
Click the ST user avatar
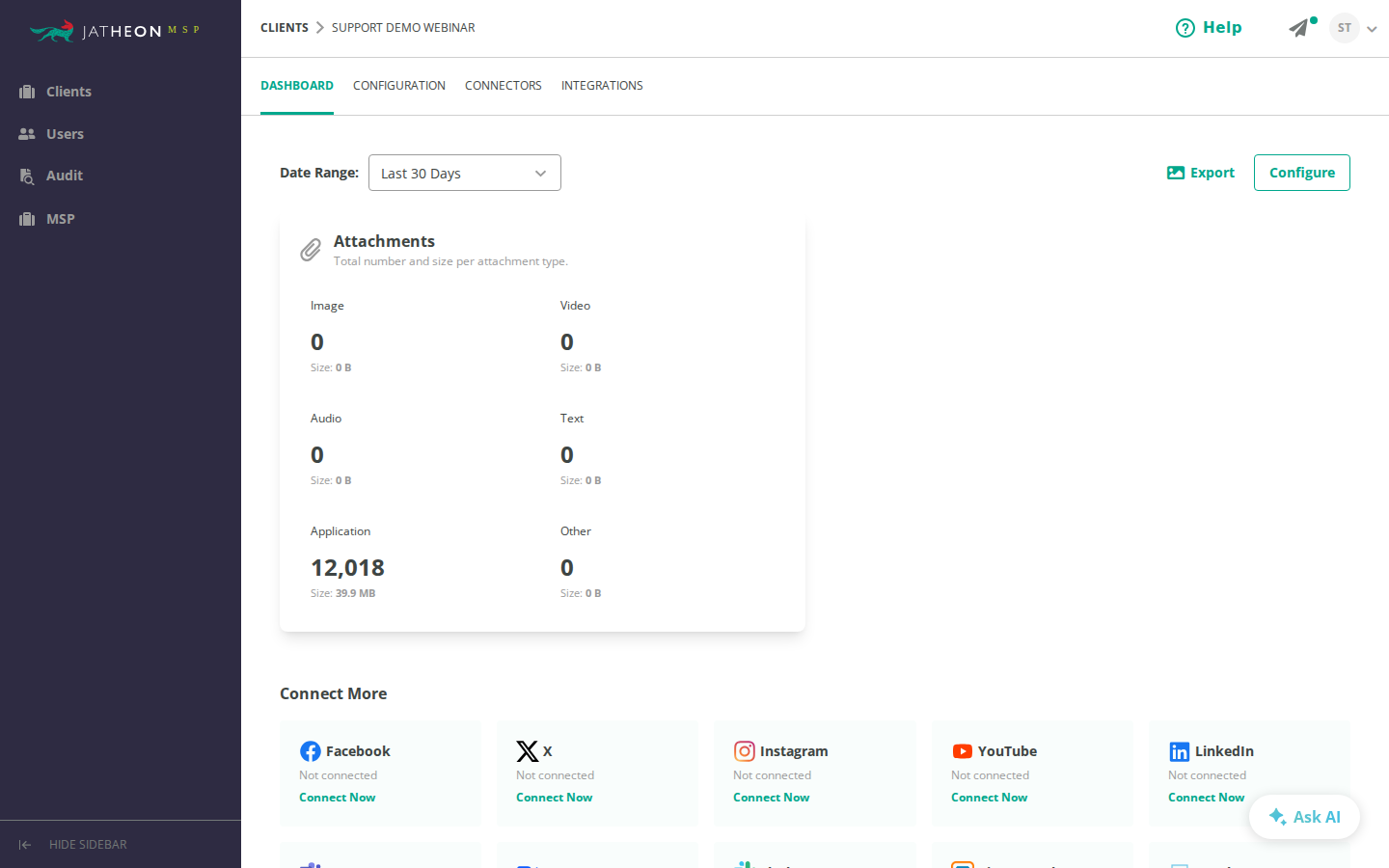pos(1345,28)
